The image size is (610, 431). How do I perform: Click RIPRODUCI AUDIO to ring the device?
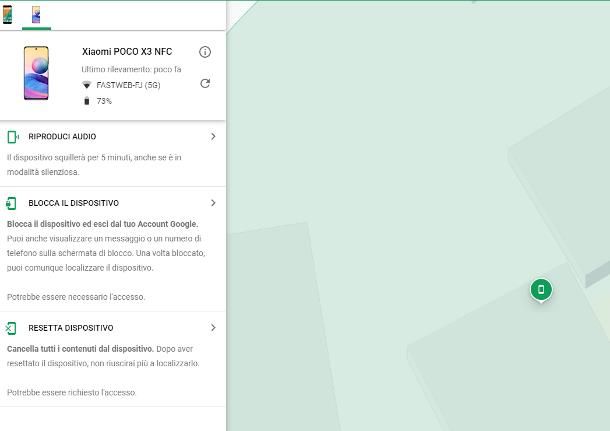[62, 137]
